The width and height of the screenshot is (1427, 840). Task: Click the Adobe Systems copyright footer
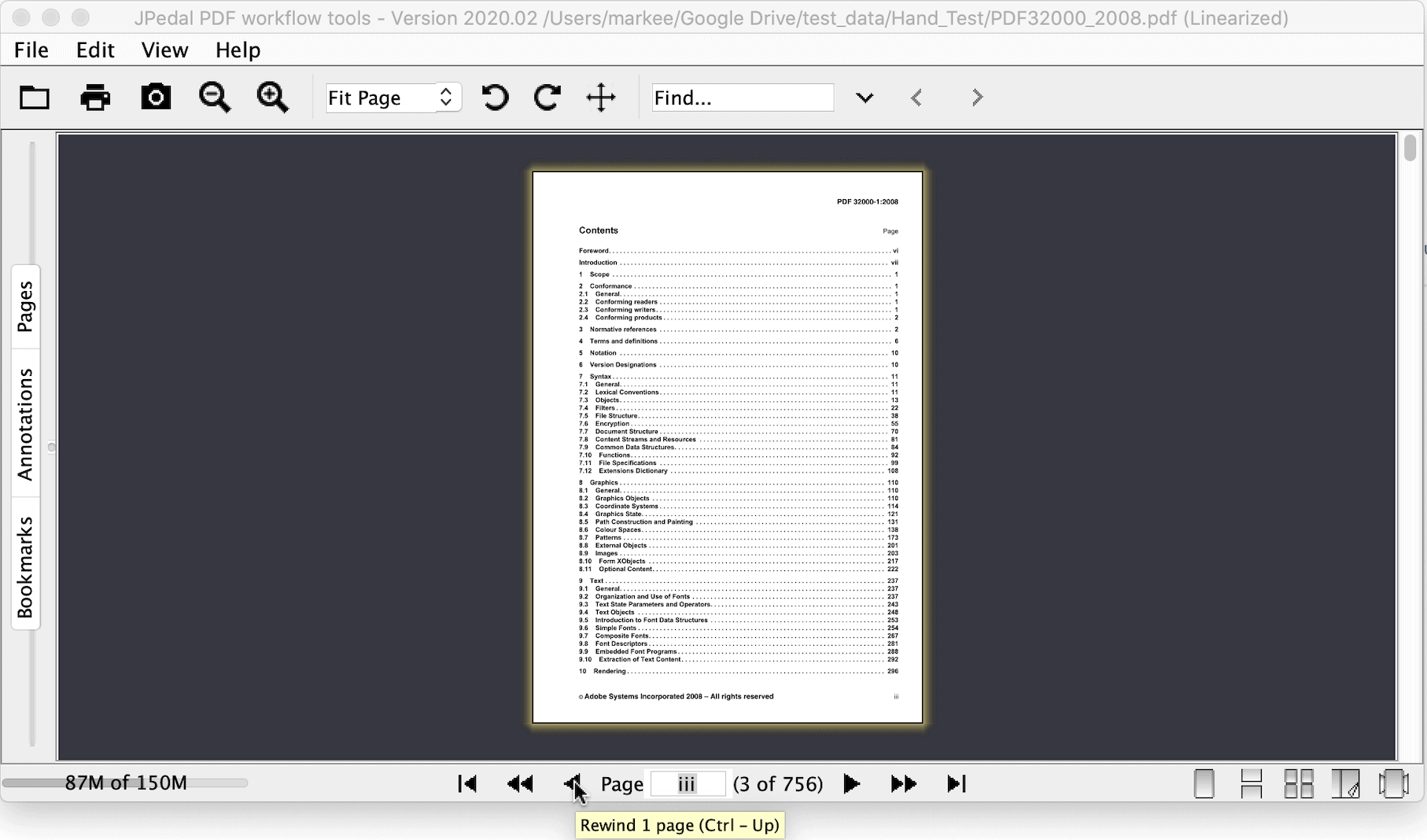pos(677,697)
